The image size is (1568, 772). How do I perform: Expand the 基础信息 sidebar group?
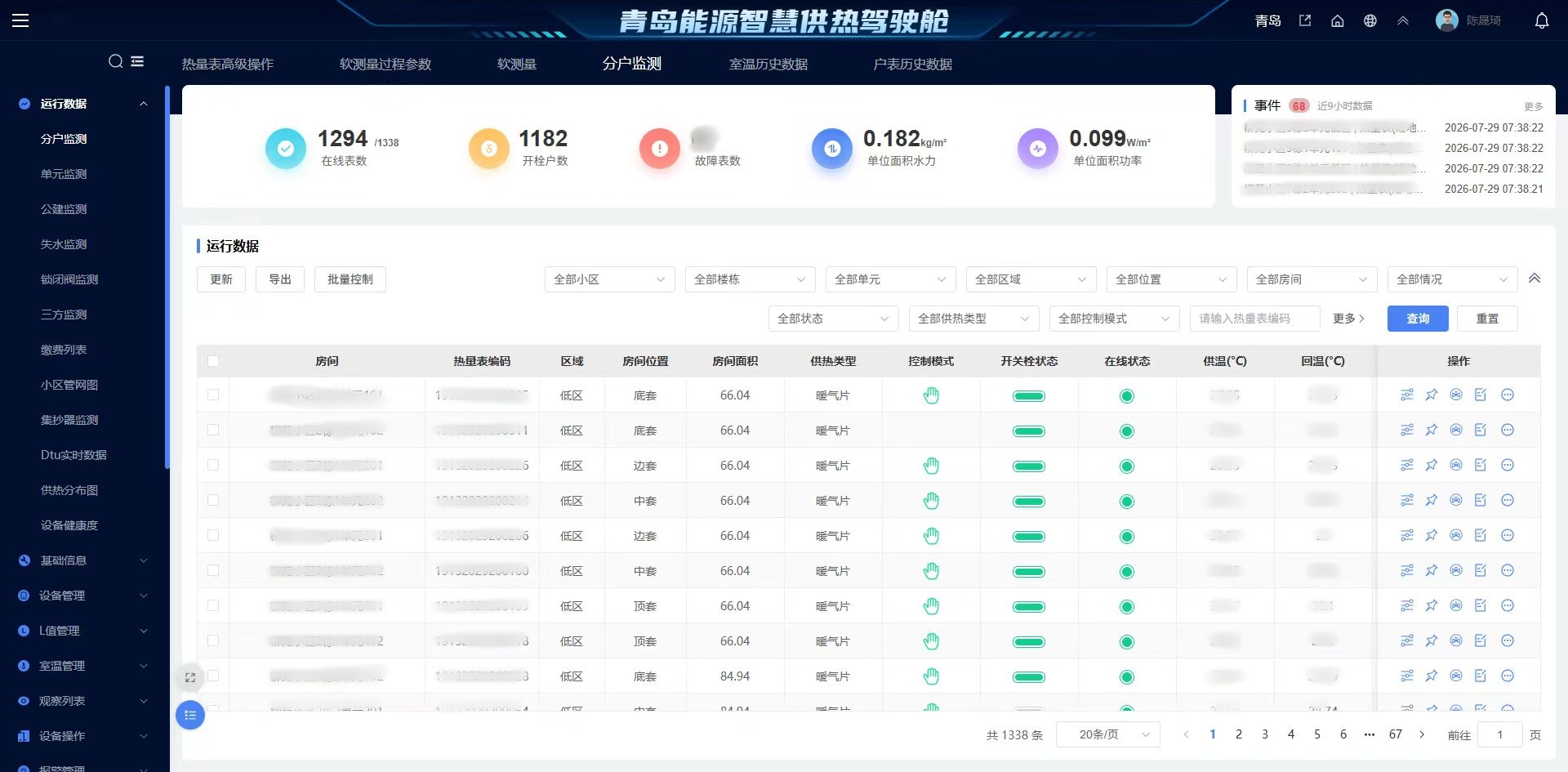[x=83, y=560]
